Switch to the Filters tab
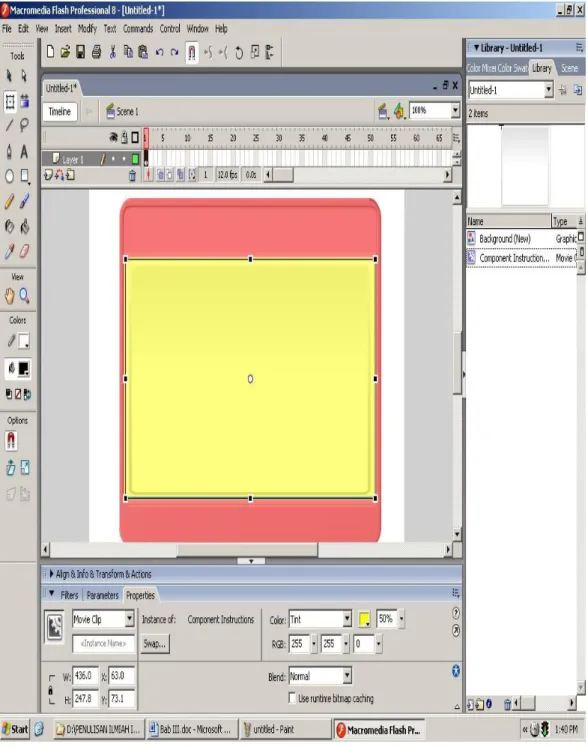The width and height of the screenshot is (588, 747). (x=69, y=595)
